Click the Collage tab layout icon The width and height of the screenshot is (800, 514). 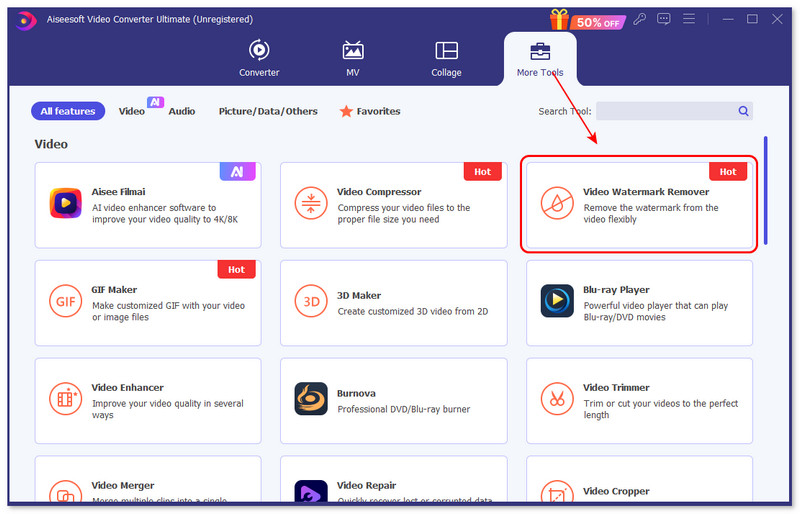[x=446, y=51]
